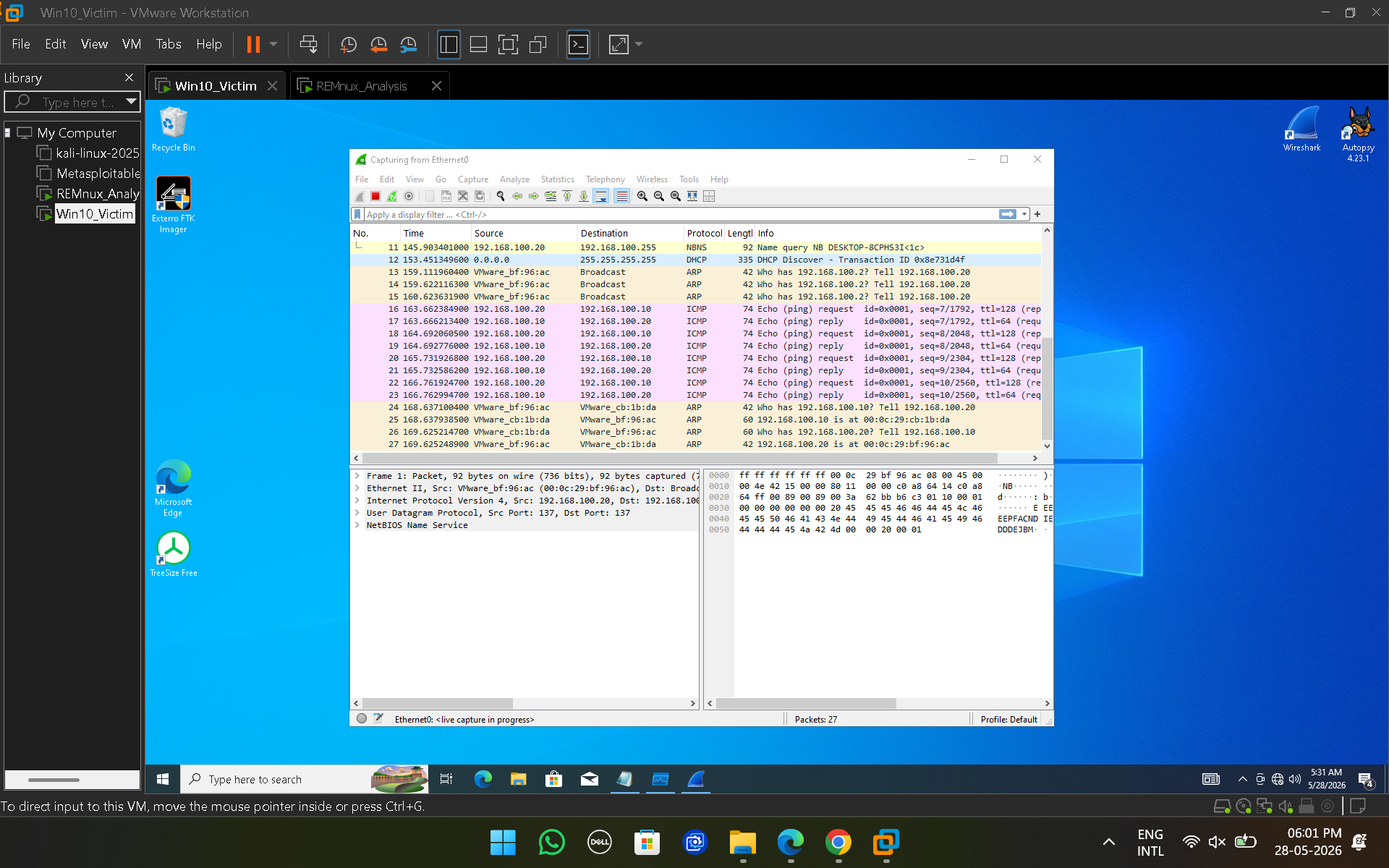
Task: Go forward to next packet arrow
Action: click(534, 196)
